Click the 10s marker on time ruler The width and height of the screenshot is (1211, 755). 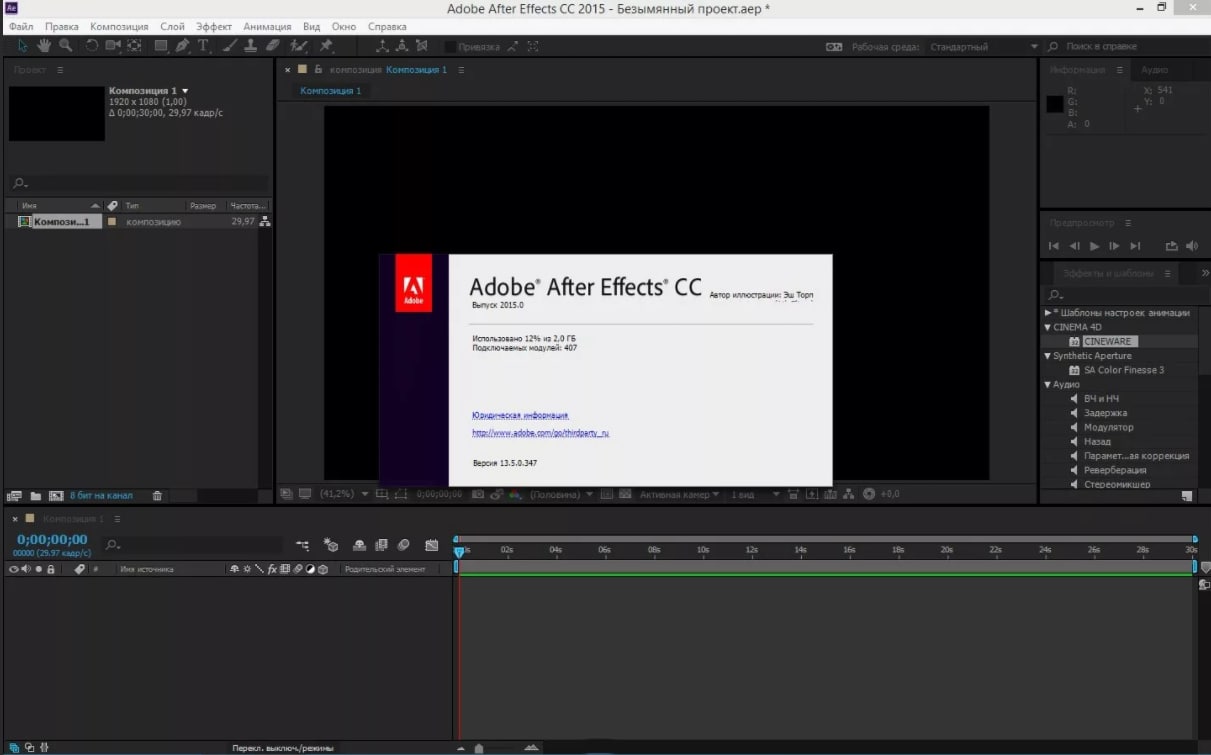703,550
